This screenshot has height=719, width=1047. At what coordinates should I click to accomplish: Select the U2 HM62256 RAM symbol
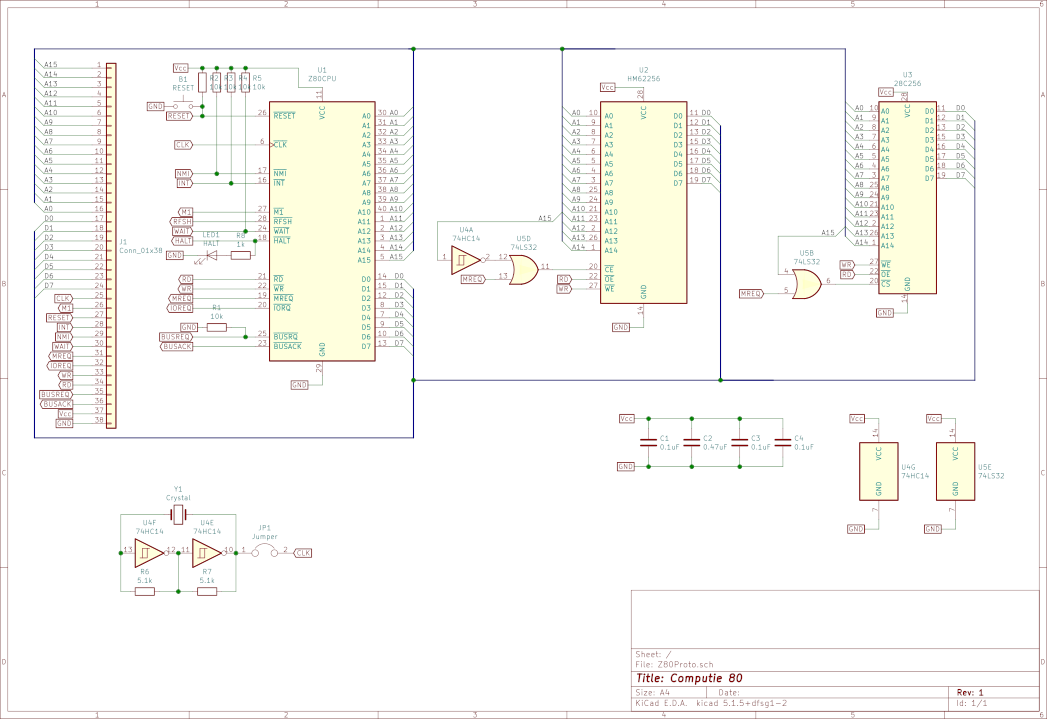pos(643,202)
